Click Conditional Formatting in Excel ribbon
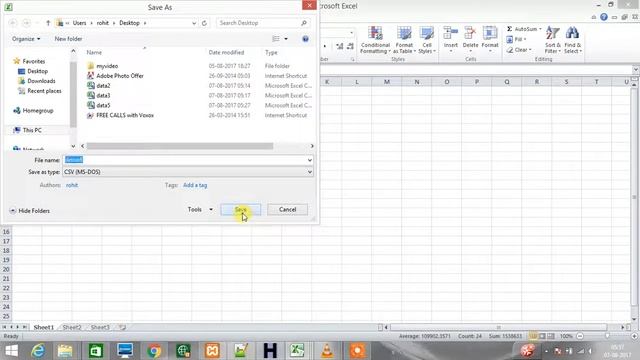Viewport: 640px width, 360px height. [x=375, y=40]
